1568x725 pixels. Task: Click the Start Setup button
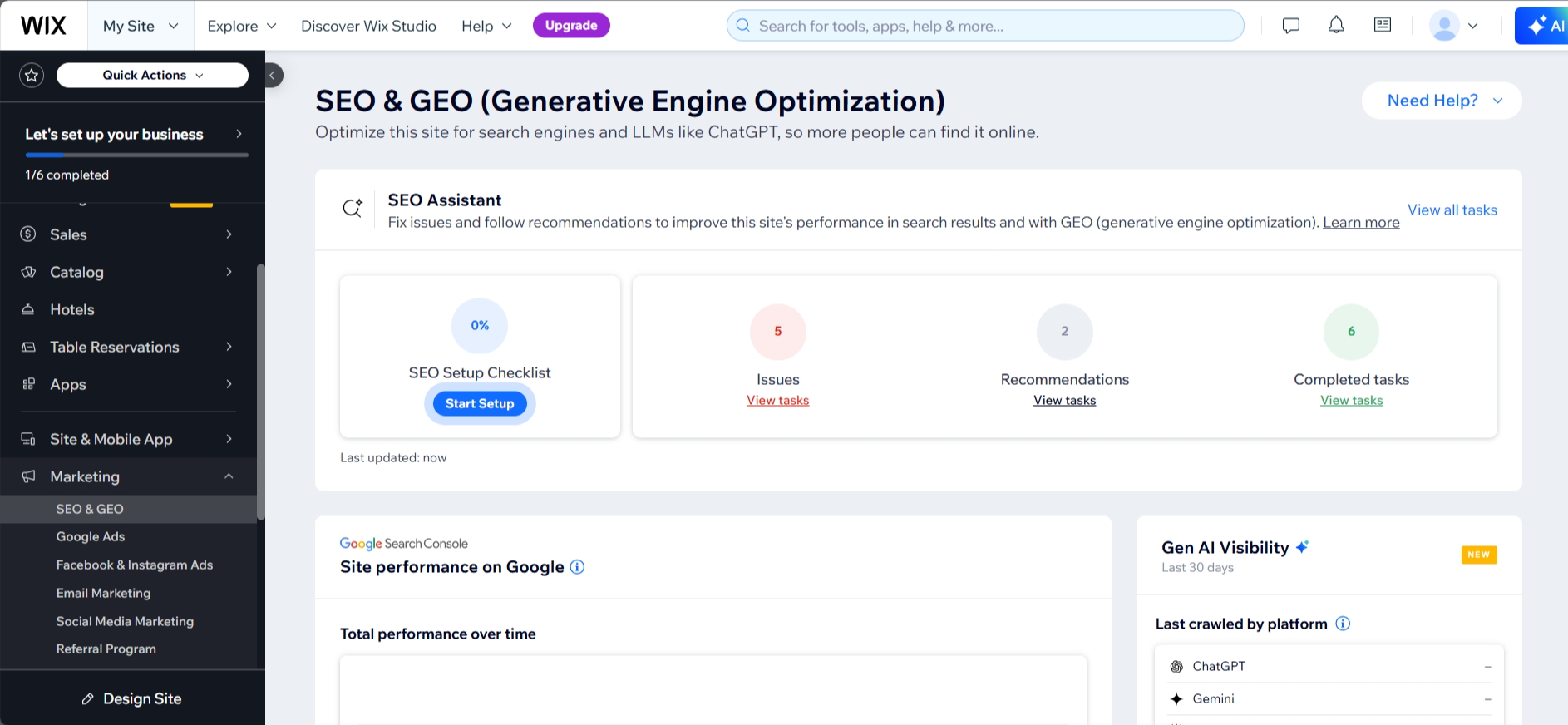[480, 404]
